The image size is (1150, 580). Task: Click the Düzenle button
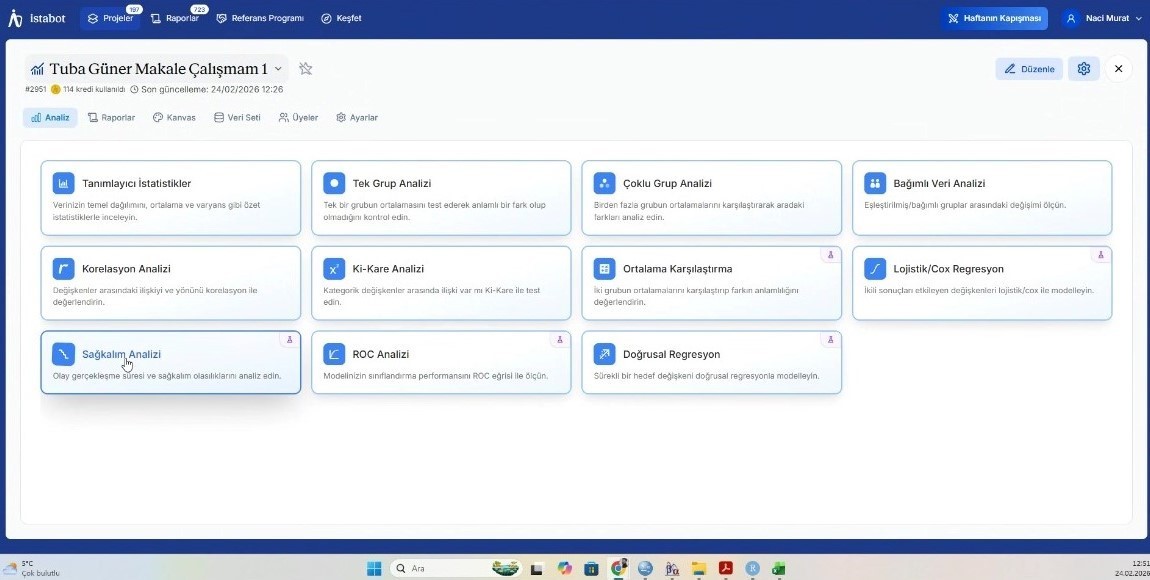click(1029, 69)
